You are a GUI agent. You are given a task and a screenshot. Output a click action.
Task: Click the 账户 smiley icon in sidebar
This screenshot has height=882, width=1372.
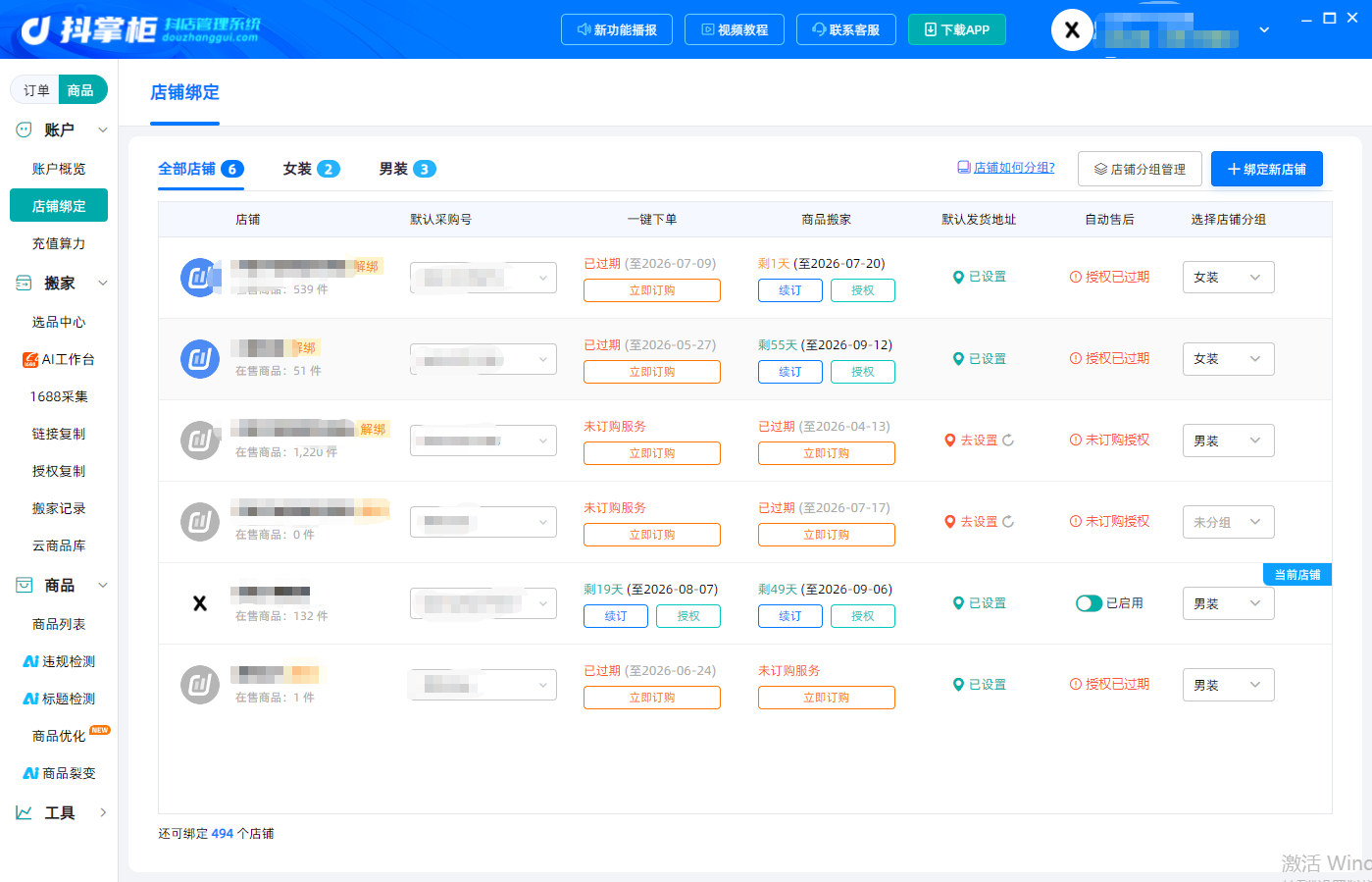(x=25, y=130)
